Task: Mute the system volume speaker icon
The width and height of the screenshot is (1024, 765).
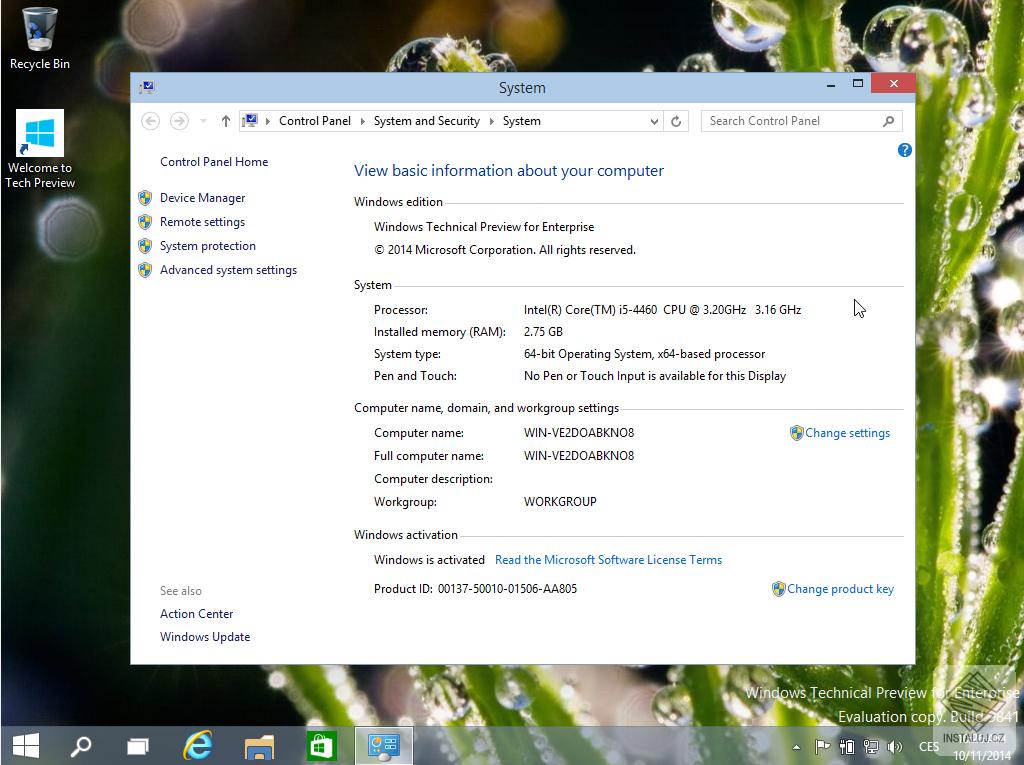Action: [895, 746]
